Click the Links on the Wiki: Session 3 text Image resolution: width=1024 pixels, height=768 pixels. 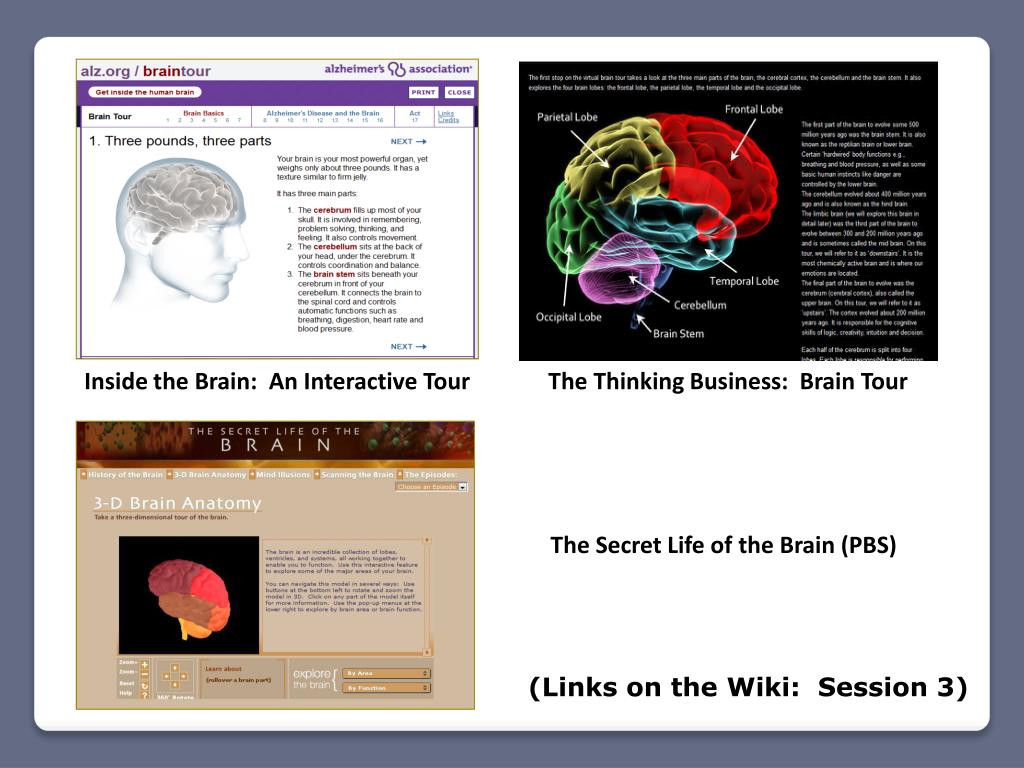coord(748,687)
